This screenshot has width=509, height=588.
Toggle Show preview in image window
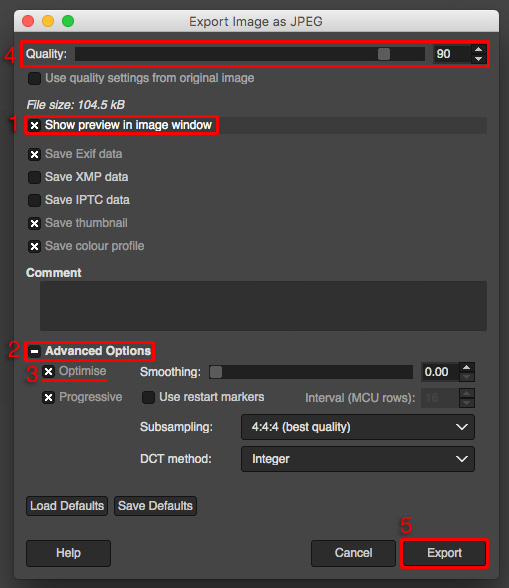tap(35, 125)
